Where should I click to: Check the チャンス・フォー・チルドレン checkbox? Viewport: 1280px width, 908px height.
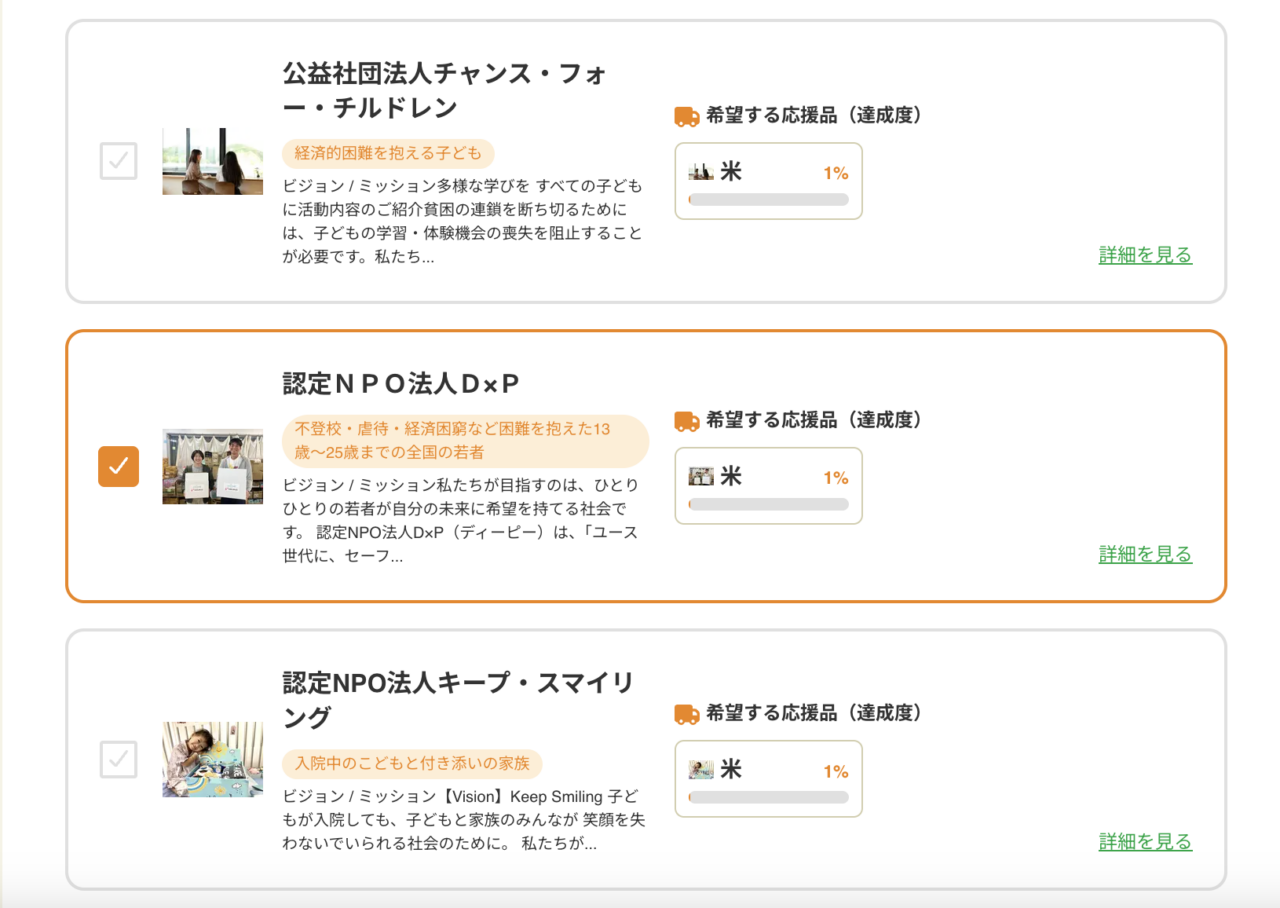(118, 161)
